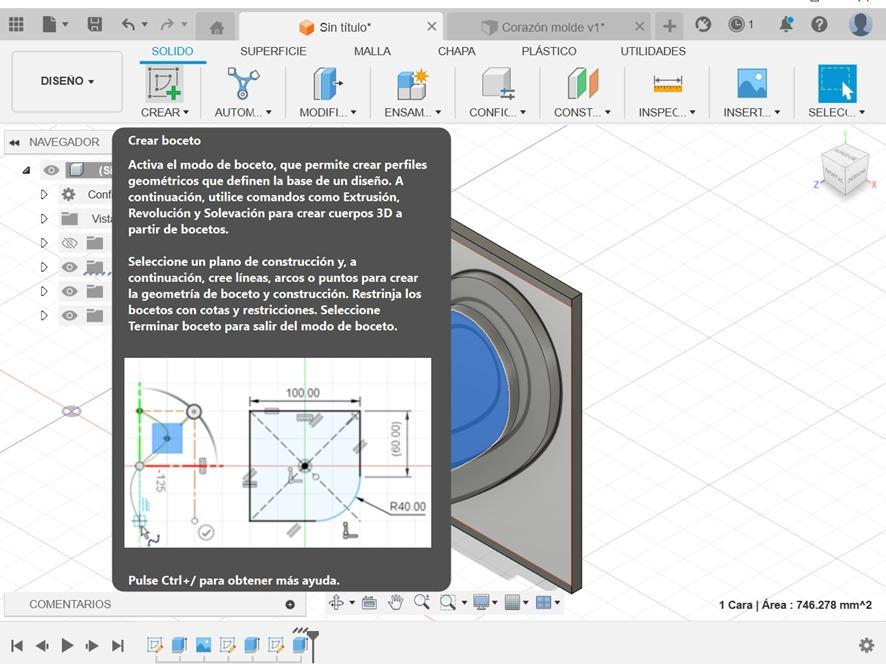Click the Modificar press-pull icon
Image resolution: width=886 pixels, height=664 pixels.
(x=328, y=83)
